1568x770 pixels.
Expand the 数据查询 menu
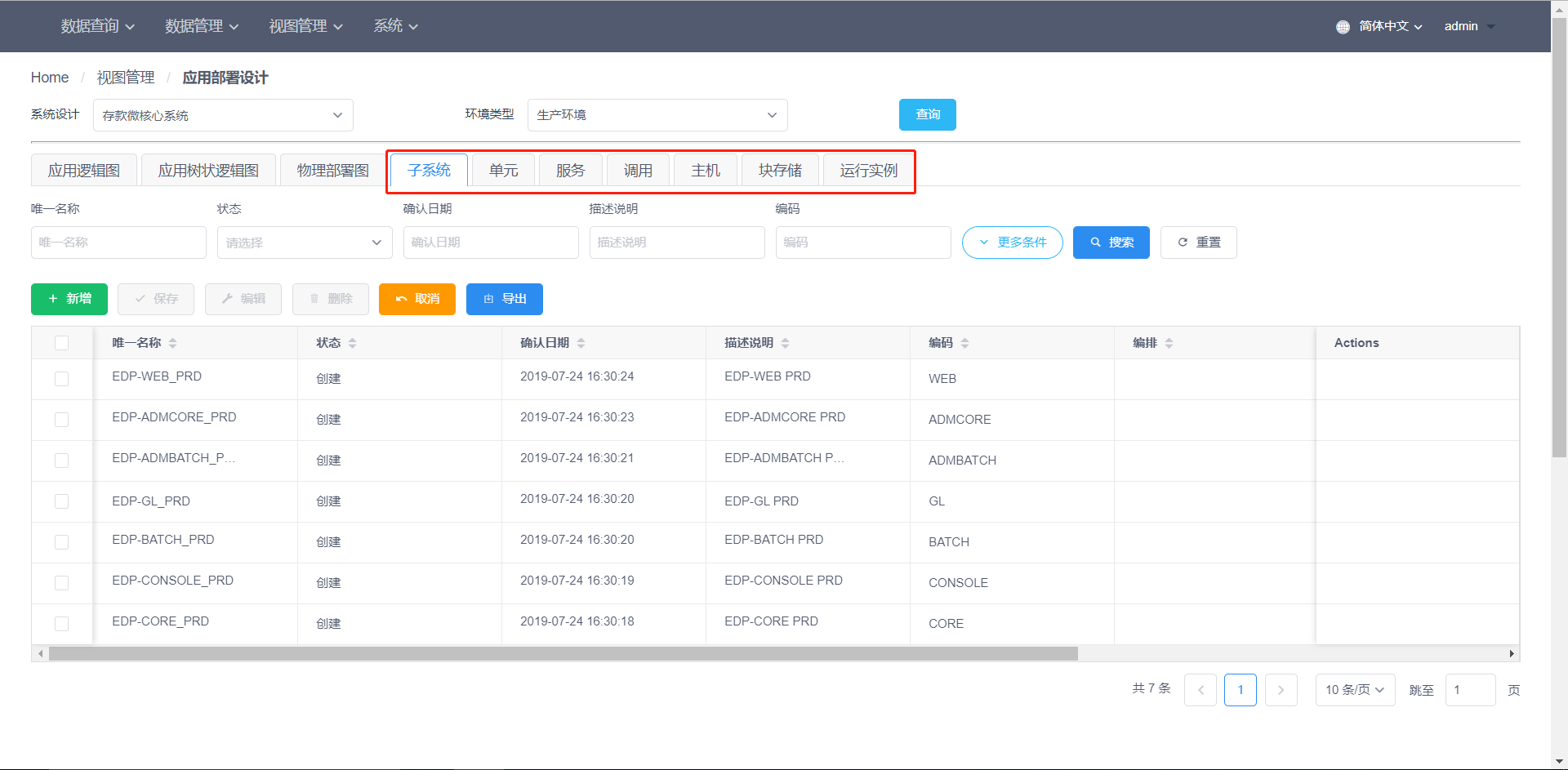tap(97, 26)
